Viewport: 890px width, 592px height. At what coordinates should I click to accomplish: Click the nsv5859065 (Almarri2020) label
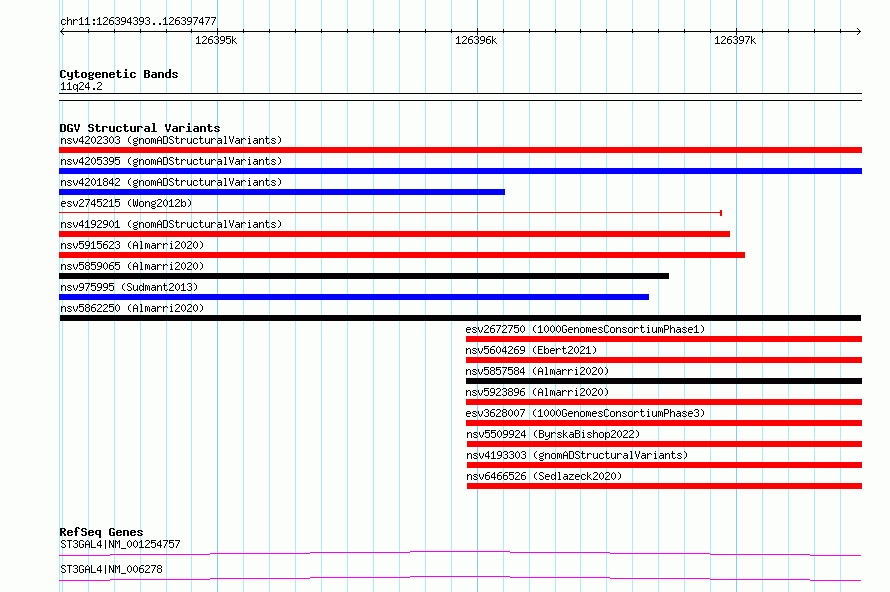(x=132, y=266)
